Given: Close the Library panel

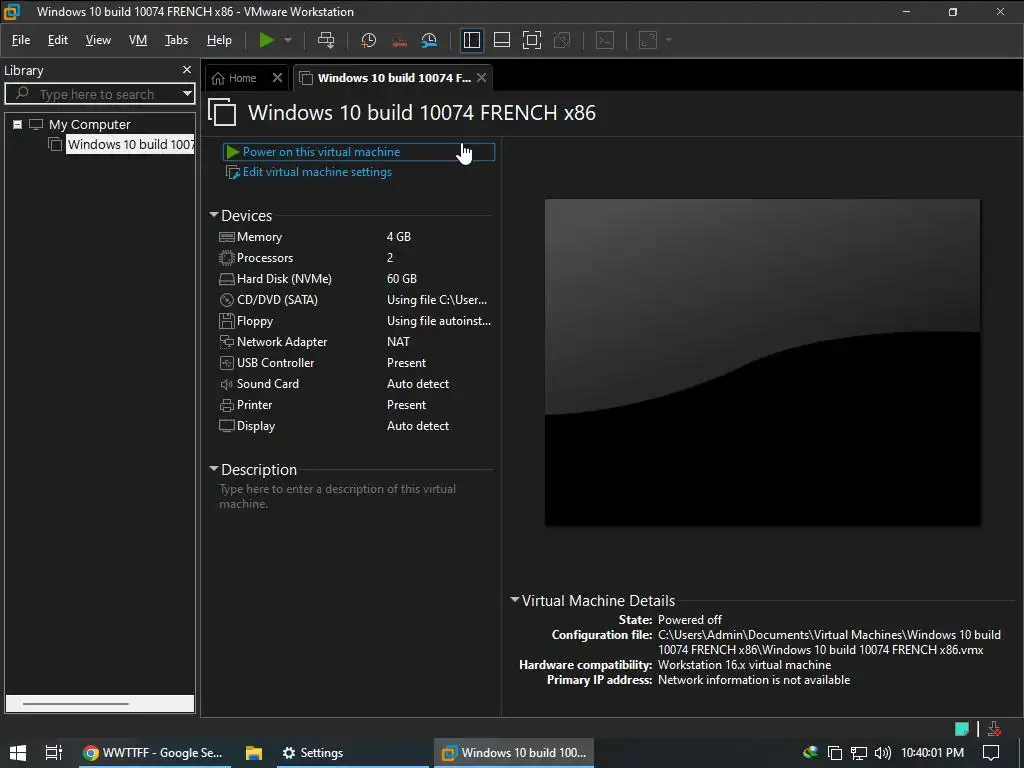Looking at the screenshot, I should [x=187, y=70].
